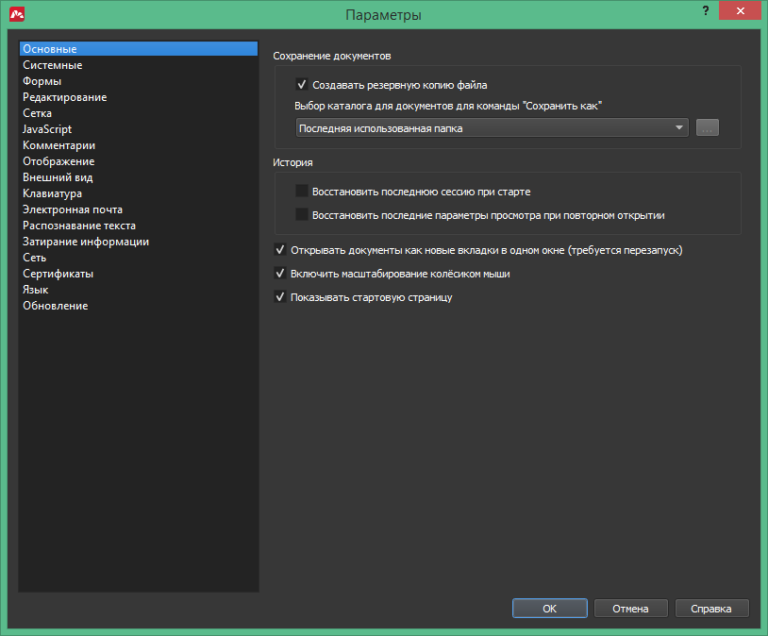Open the Формы settings category
This screenshot has height=636, width=768.
[139, 81]
